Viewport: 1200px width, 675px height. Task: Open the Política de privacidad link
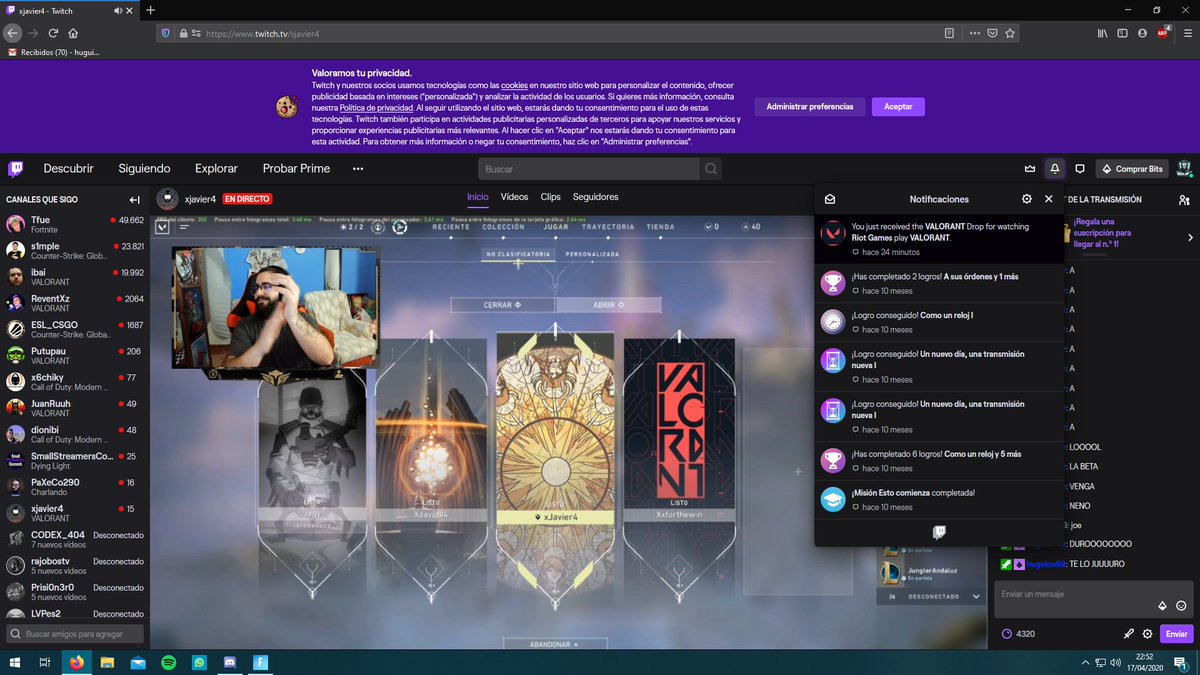click(376, 108)
